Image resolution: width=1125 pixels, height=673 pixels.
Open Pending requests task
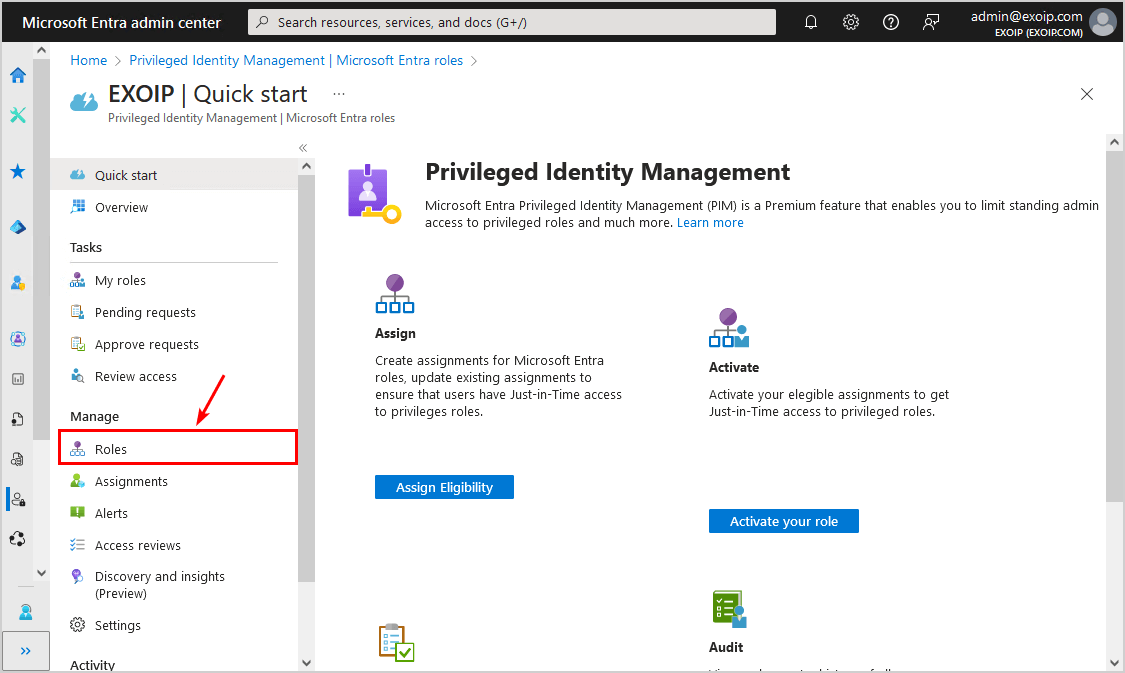click(145, 312)
